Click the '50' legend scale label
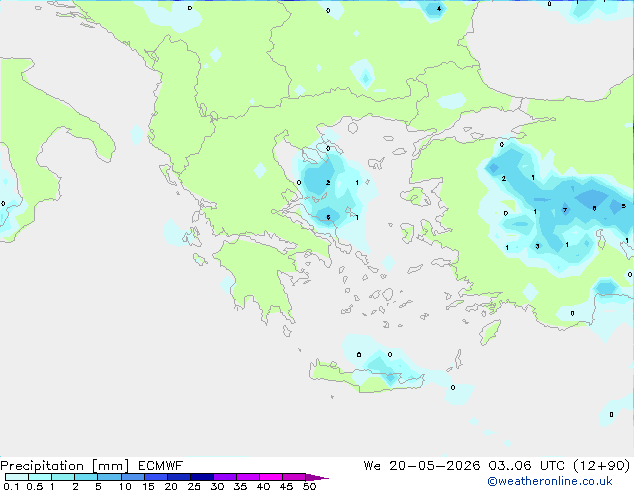Image resolution: width=634 pixels, height=490 pixels. click(309, 486)
